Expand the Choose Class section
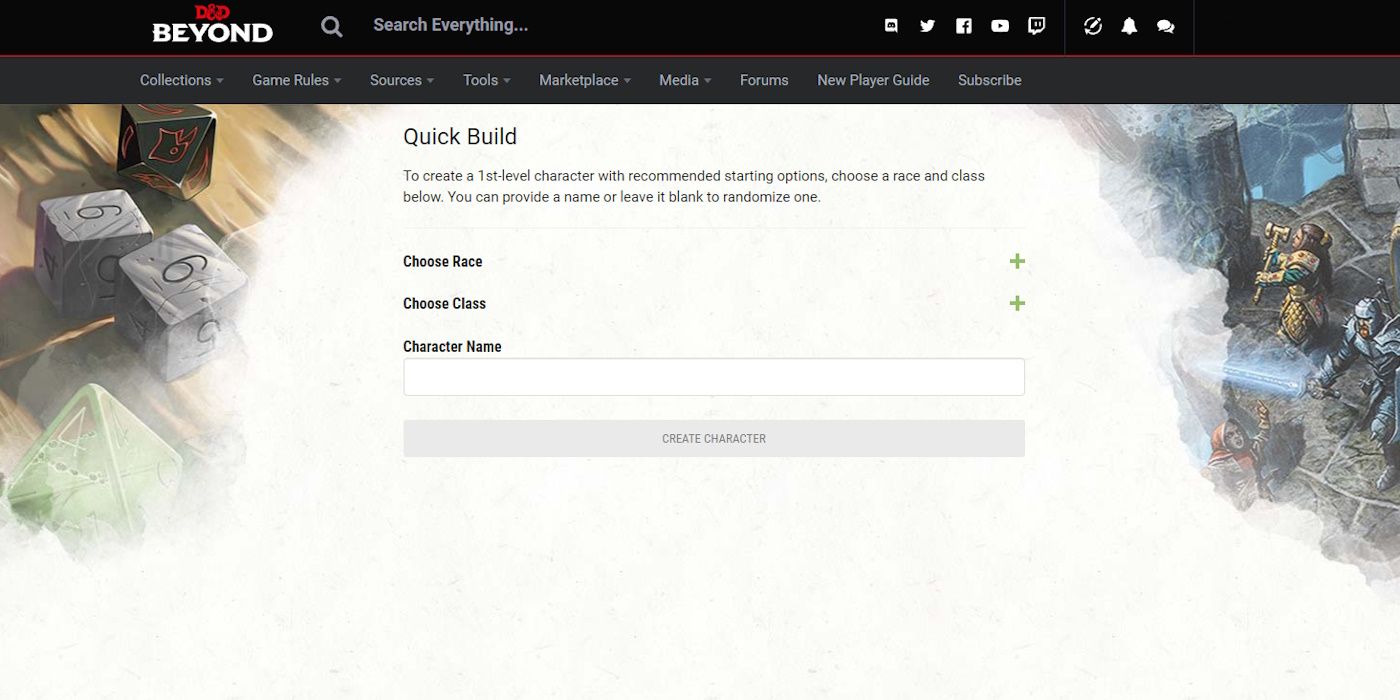The height and width of the screenshot is (700, 1400). tap(1017, 302)
